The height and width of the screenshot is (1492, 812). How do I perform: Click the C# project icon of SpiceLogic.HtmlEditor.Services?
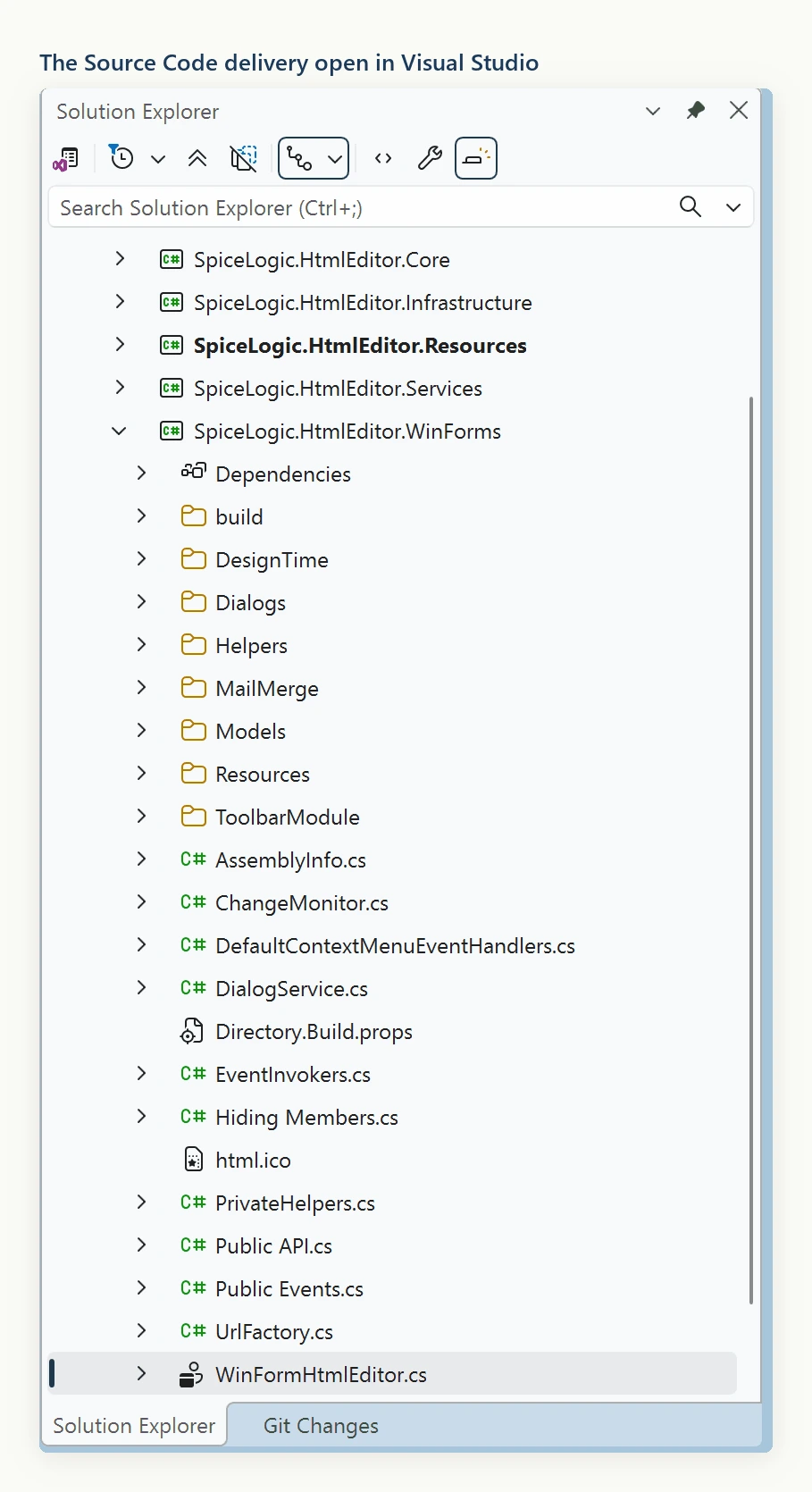pyautogui.click(x=172, y=388)
